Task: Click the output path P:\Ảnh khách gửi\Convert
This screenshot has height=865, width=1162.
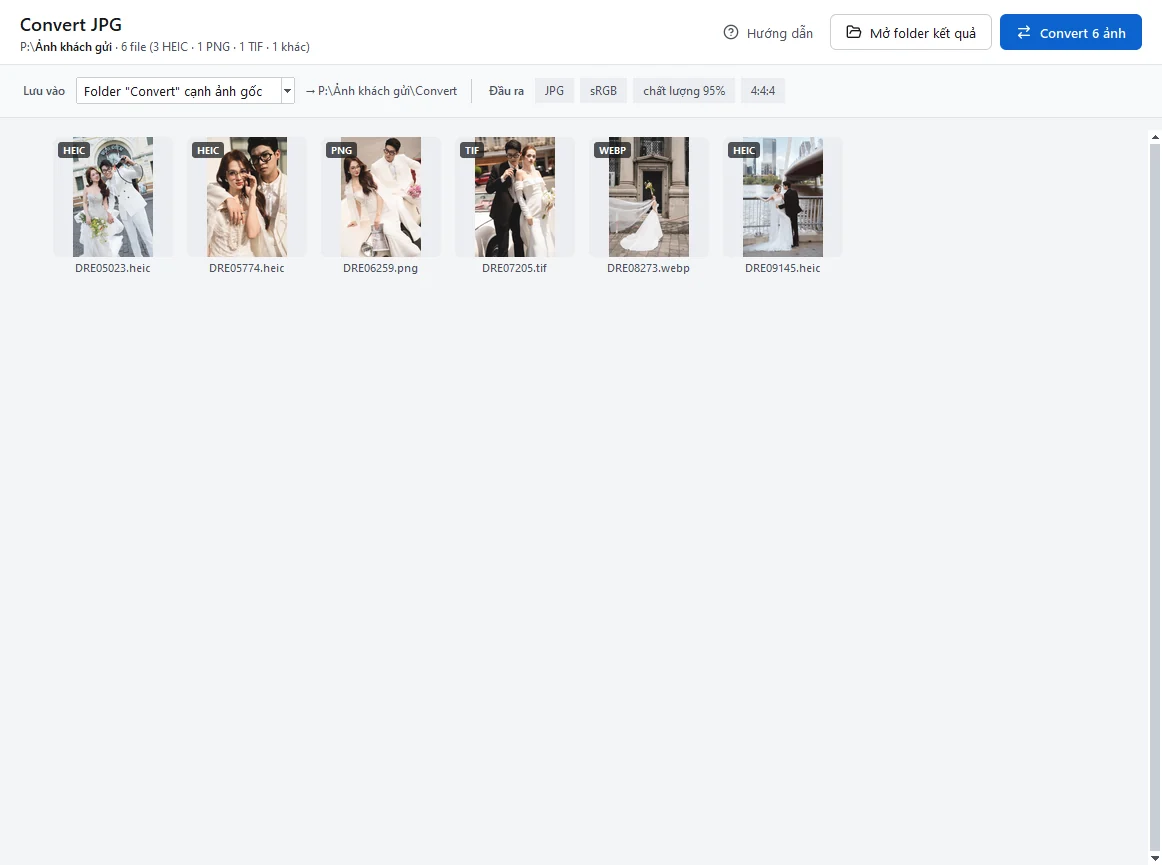Action: coord(388,91)
